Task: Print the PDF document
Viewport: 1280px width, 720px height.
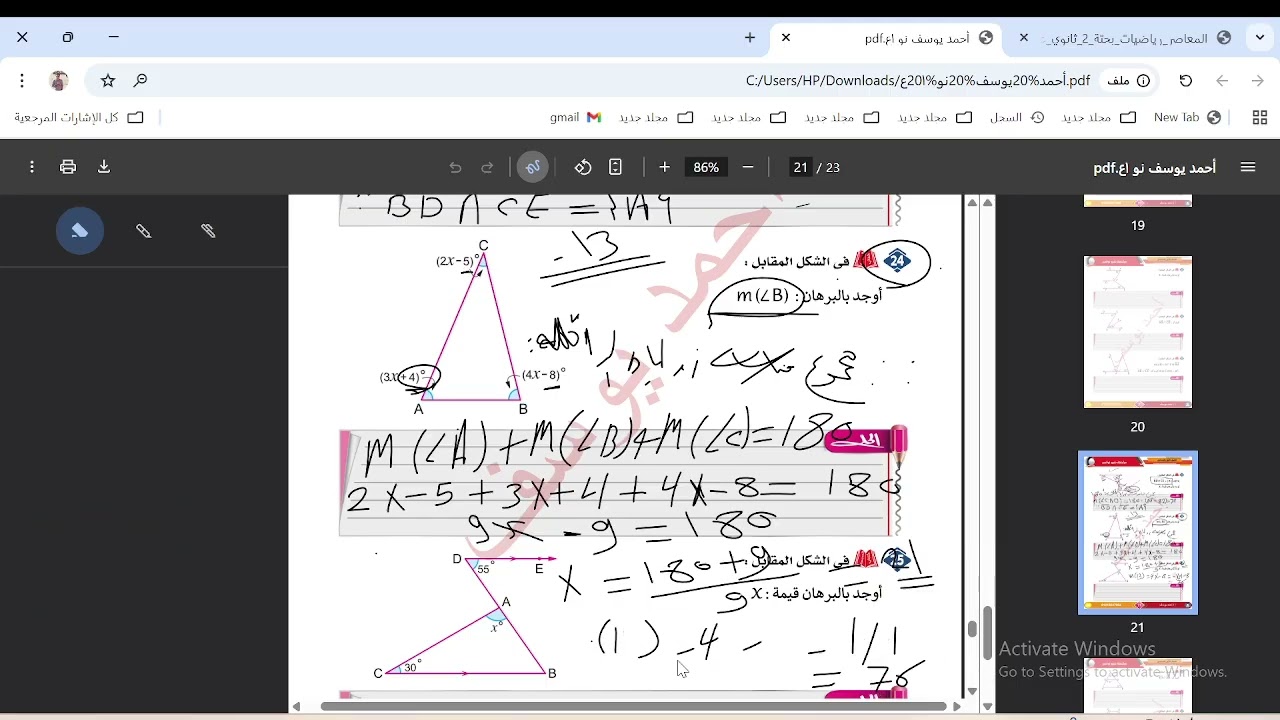Action: (x=68, y=167)
